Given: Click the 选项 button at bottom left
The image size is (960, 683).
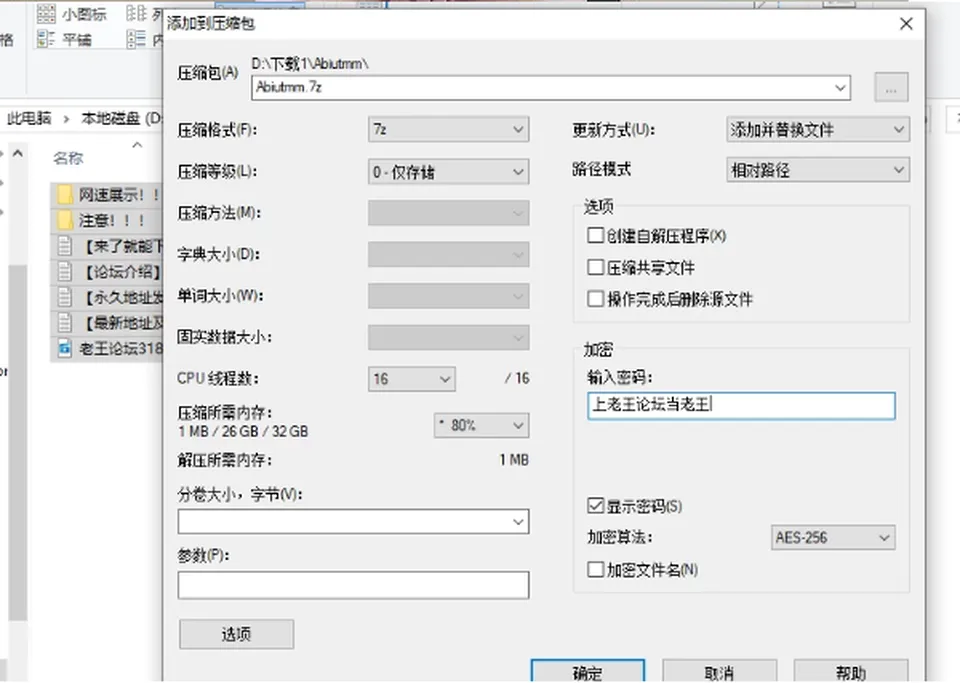Looking at the screenshot, I should tap(236, 634).
